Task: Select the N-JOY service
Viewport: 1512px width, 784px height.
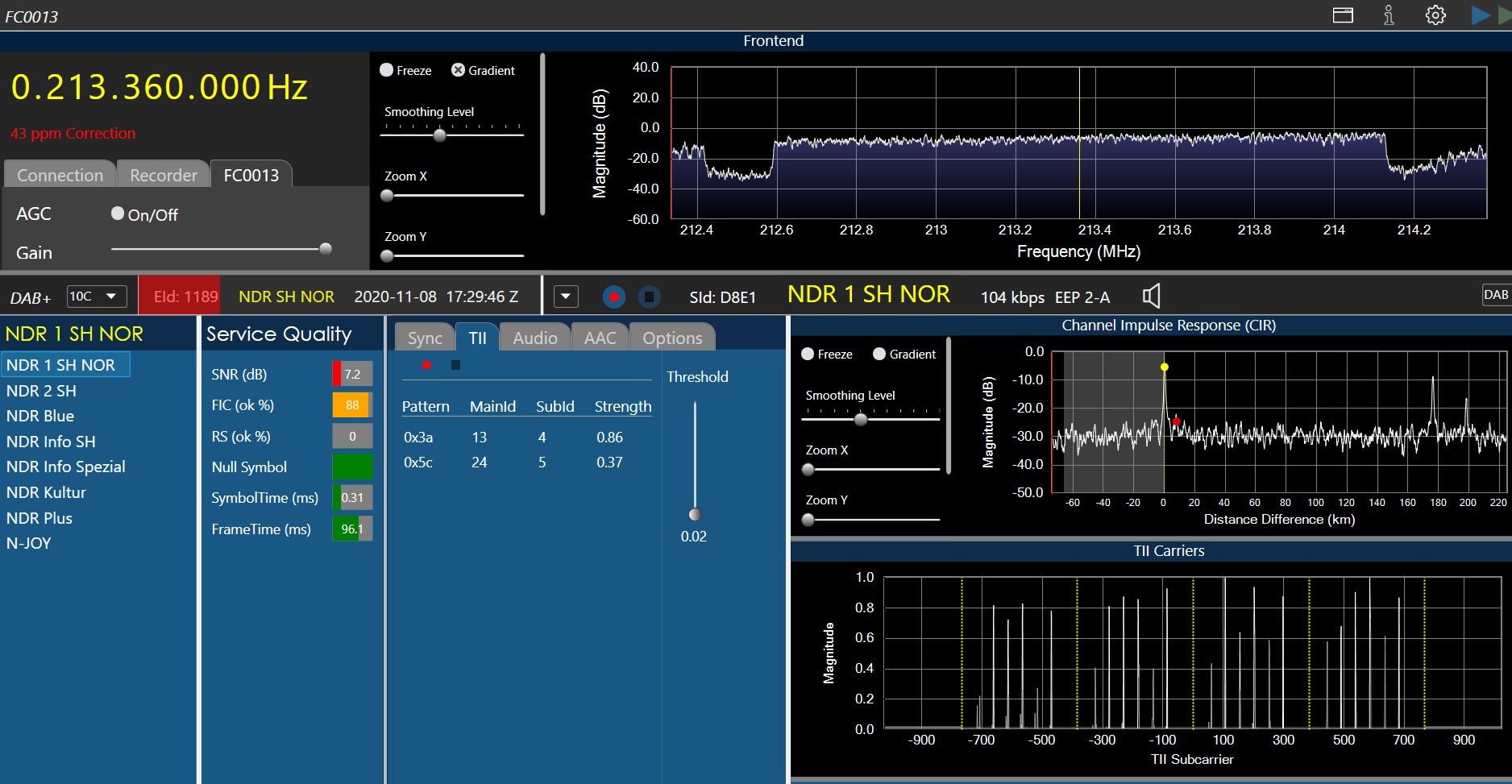Action: [x=29, y=543]
